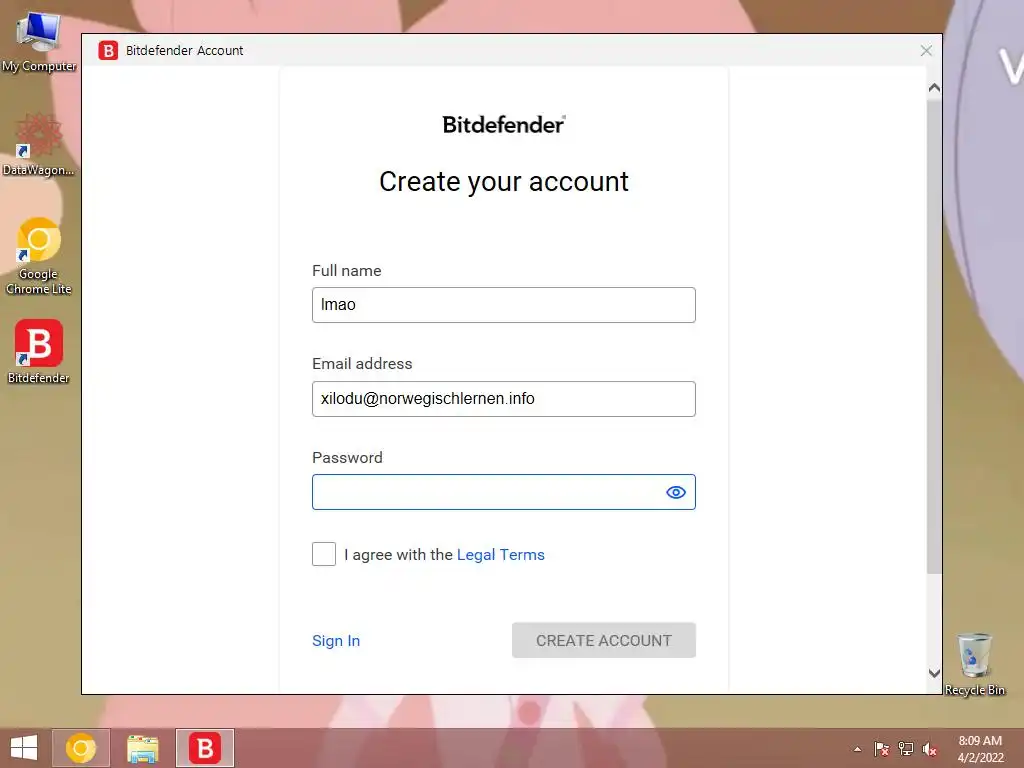Close the Bitdefender Account window
1024x768 pixels.
point(926,50)
